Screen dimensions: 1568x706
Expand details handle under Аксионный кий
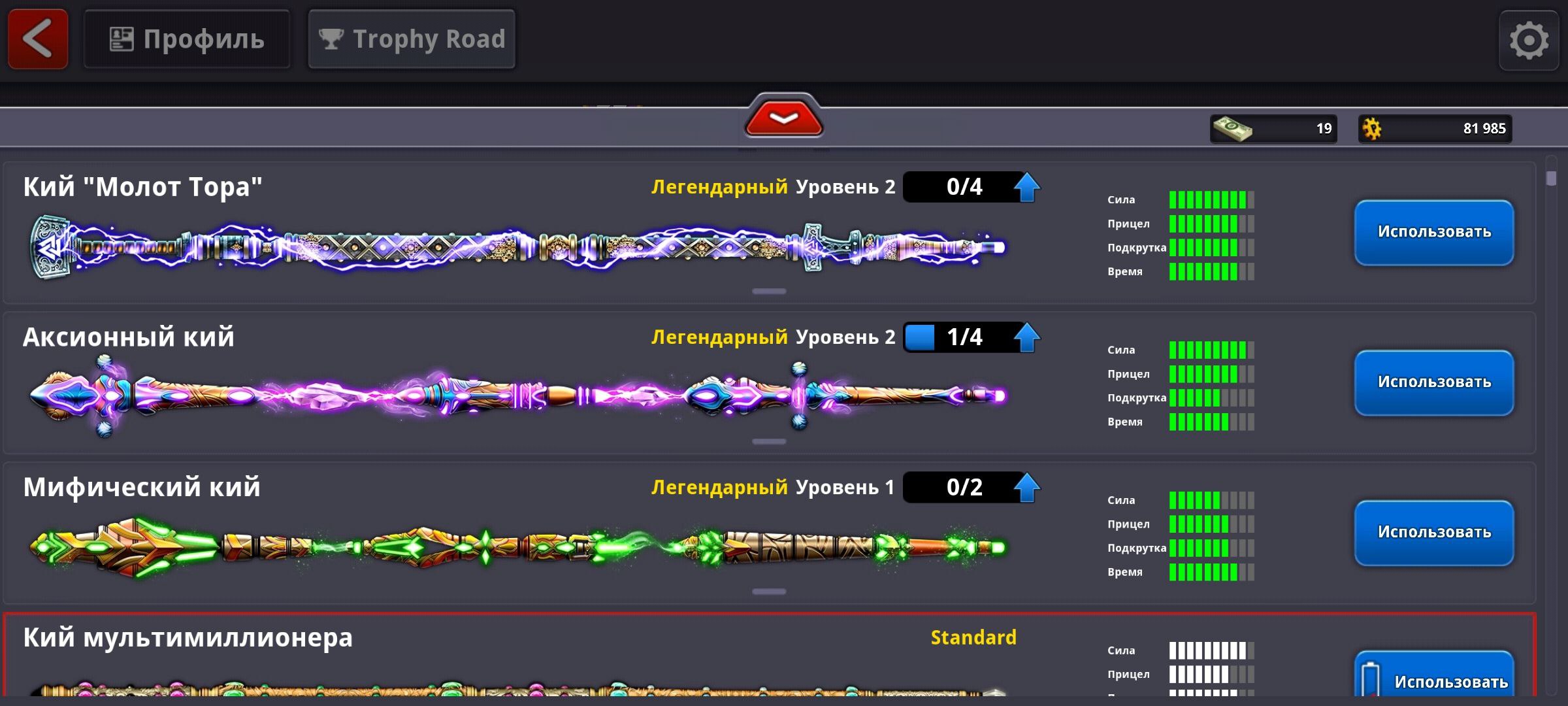(769, 441)
